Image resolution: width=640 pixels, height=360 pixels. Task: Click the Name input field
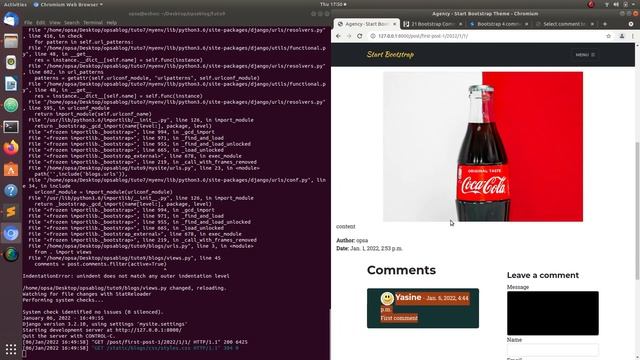553,349
